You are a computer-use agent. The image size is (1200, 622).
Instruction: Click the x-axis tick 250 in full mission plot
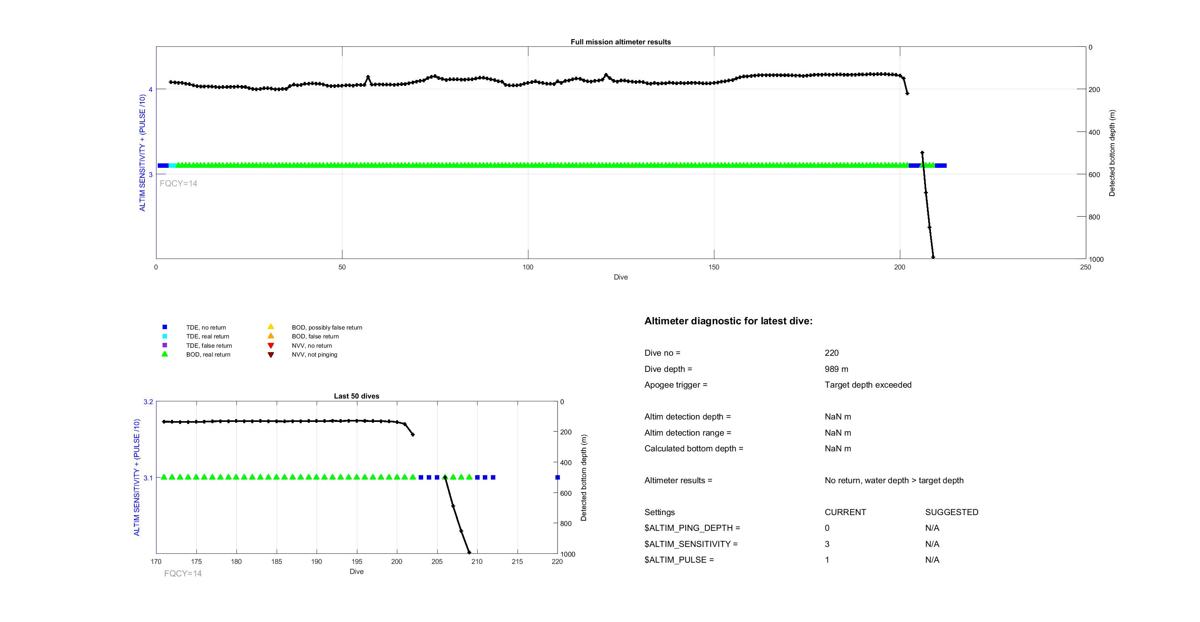[1085, 267]
